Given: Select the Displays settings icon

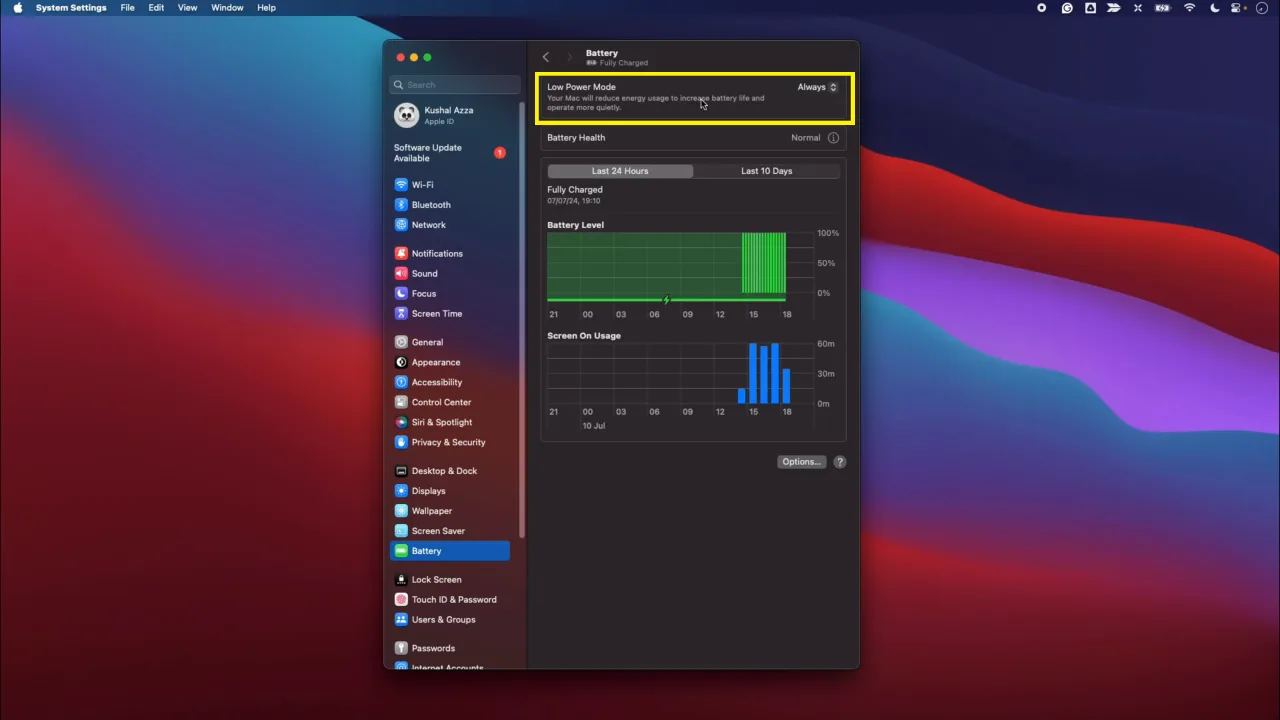Looking at the screenshot, I should (x=403, y=490).
